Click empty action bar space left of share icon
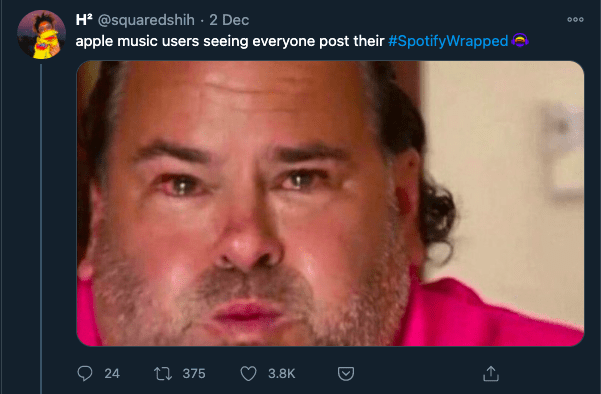 (418, 374)
